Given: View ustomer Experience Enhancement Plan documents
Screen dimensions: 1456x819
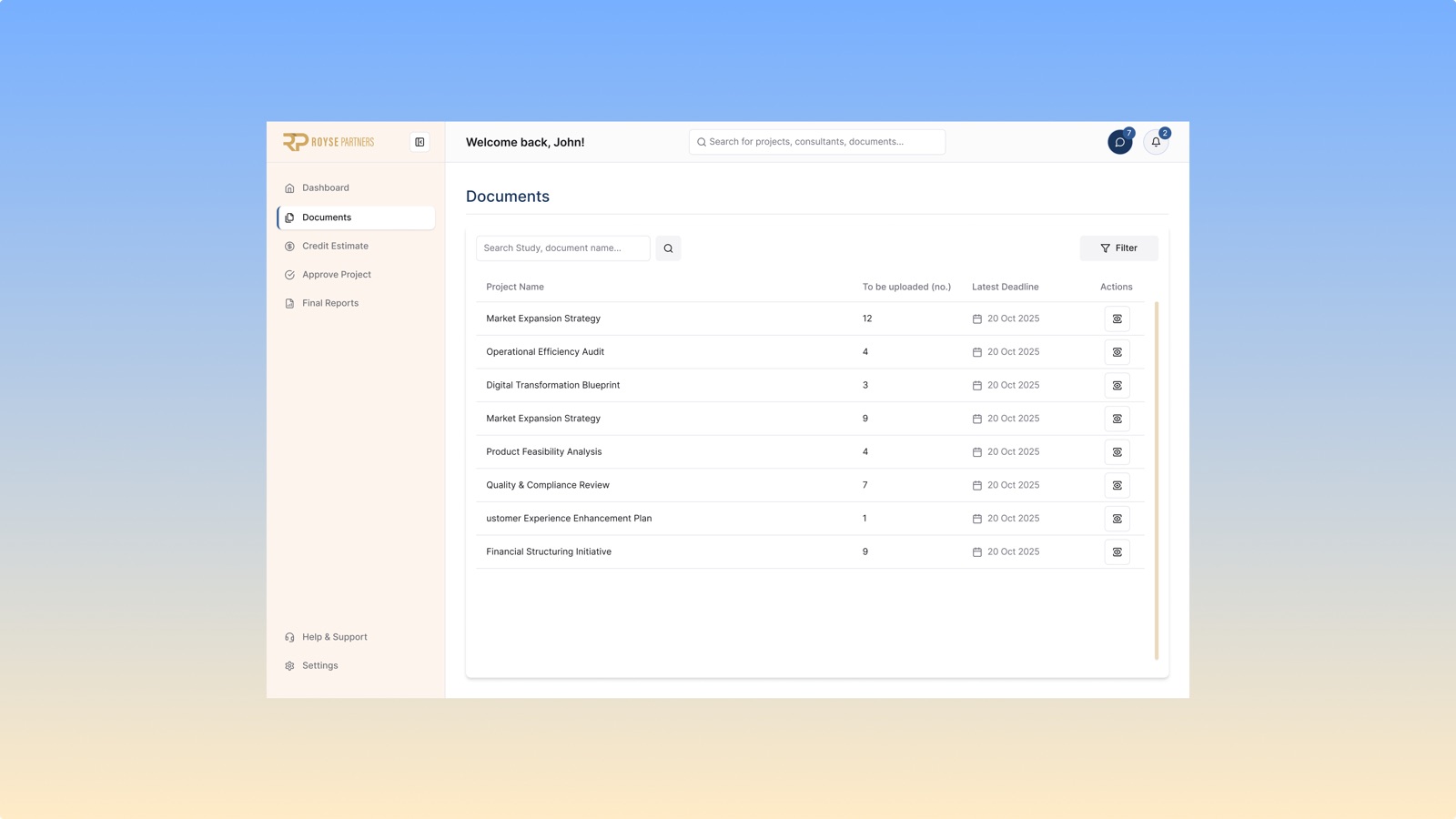Looking at the screenshot, I should point(1117,519).
